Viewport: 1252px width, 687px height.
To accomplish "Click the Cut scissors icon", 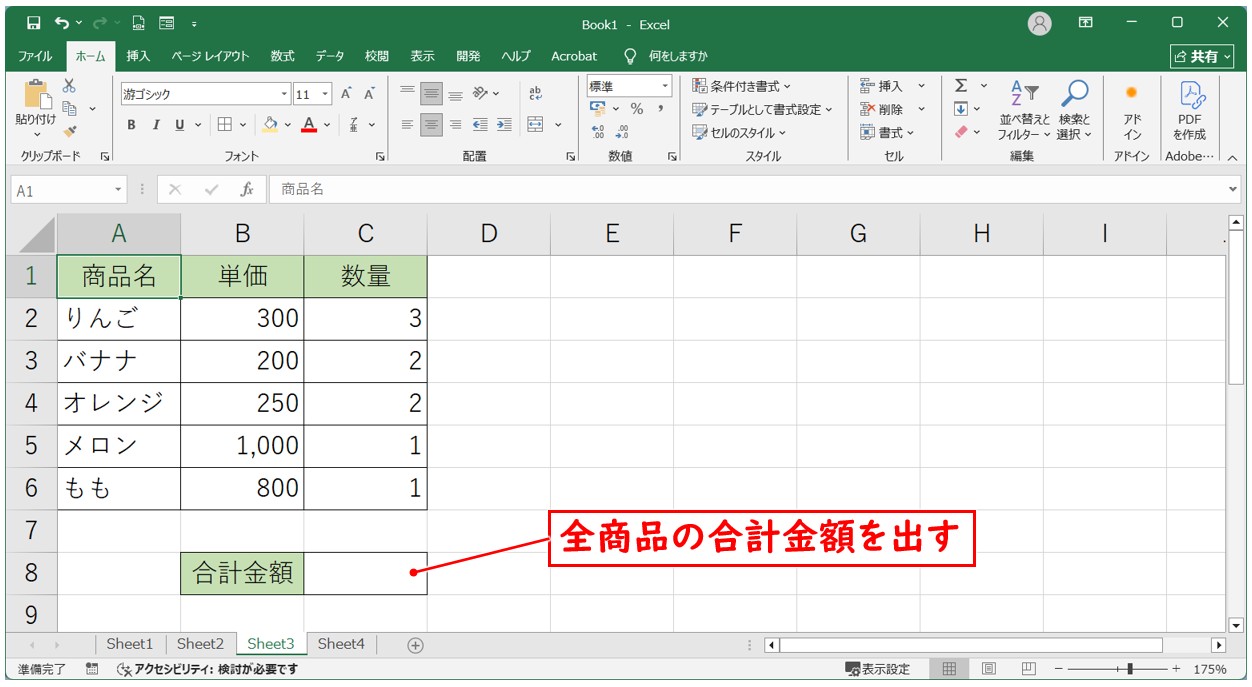I will (x=69, y=86).
